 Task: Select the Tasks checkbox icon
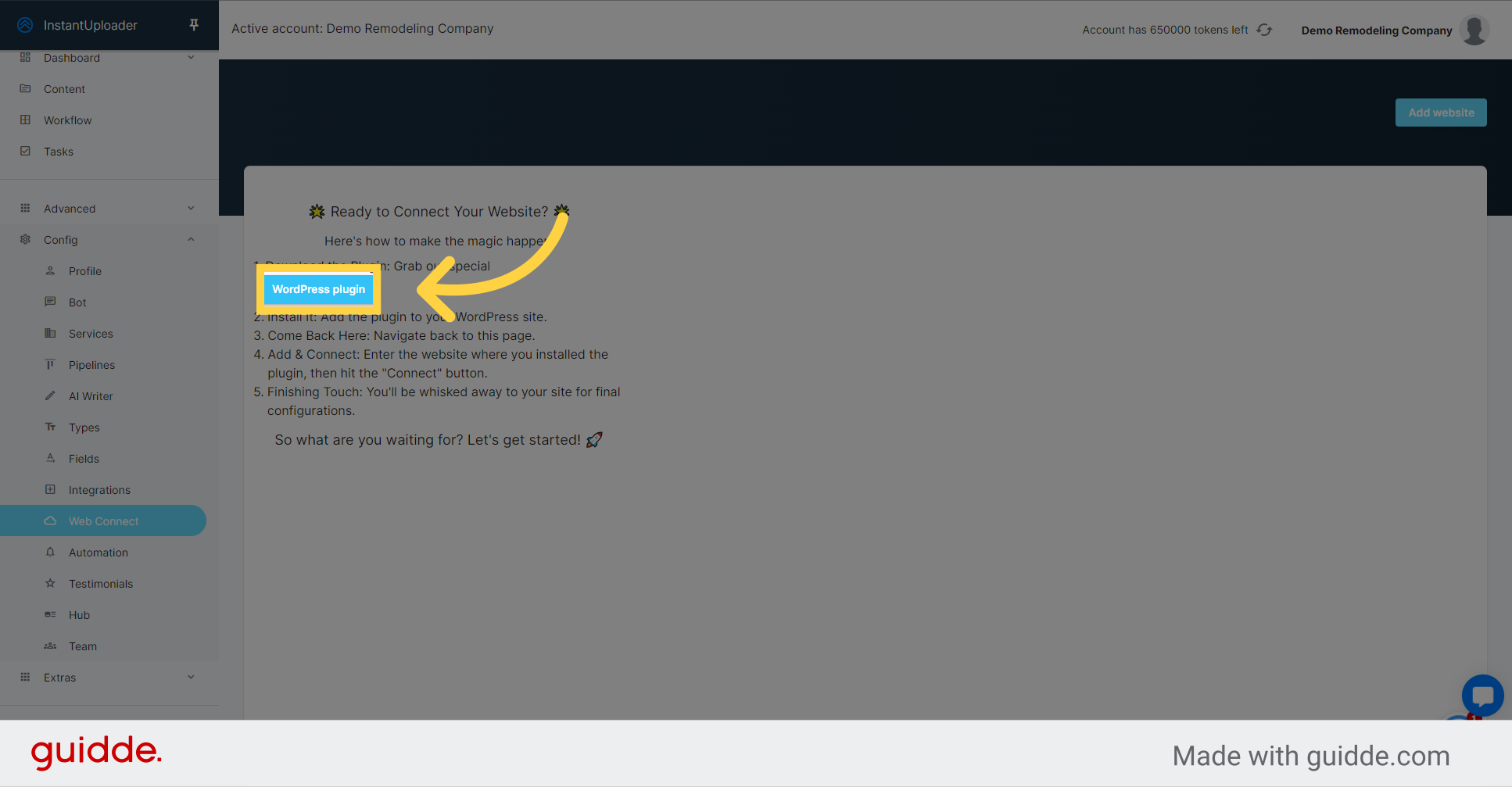click(x=26, y=151)
